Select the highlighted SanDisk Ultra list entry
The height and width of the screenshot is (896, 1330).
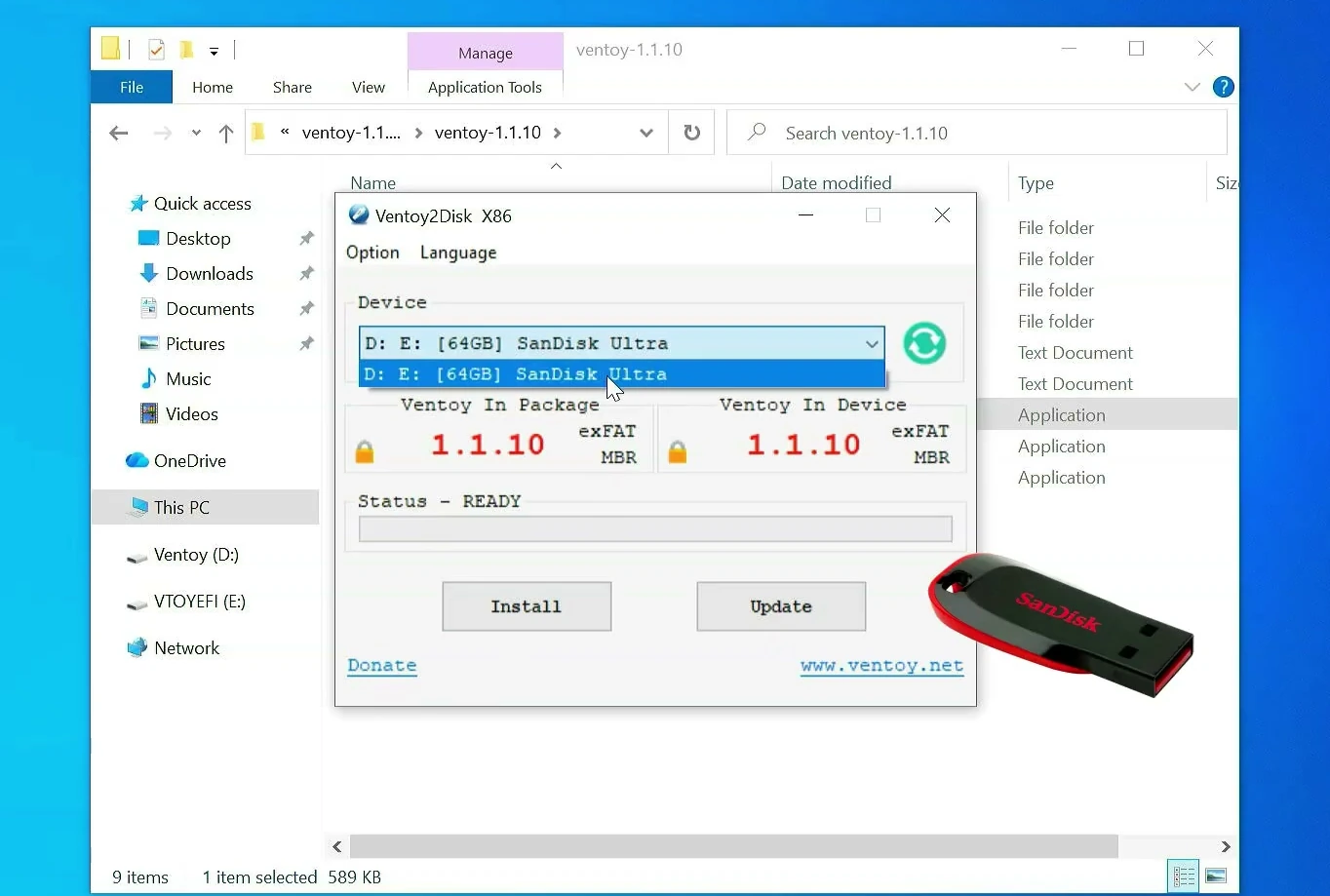(x=622, y=374)
